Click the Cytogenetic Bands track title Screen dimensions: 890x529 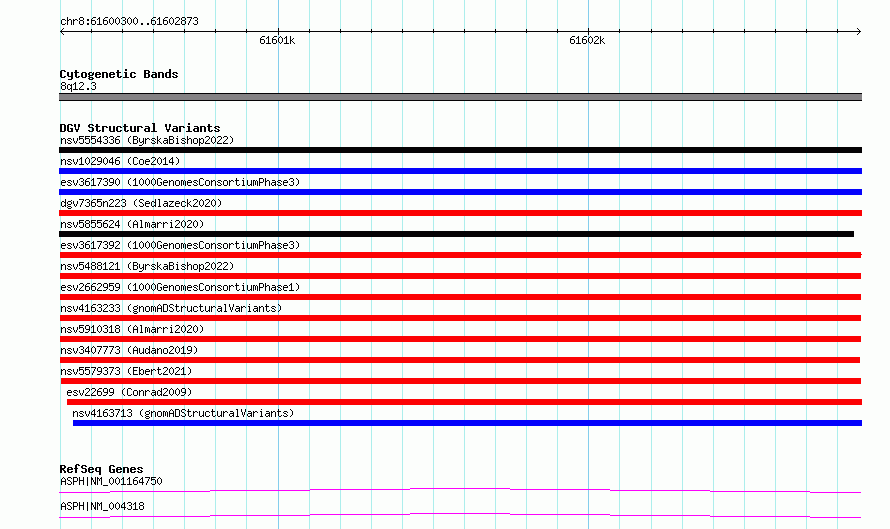(119, 74)
